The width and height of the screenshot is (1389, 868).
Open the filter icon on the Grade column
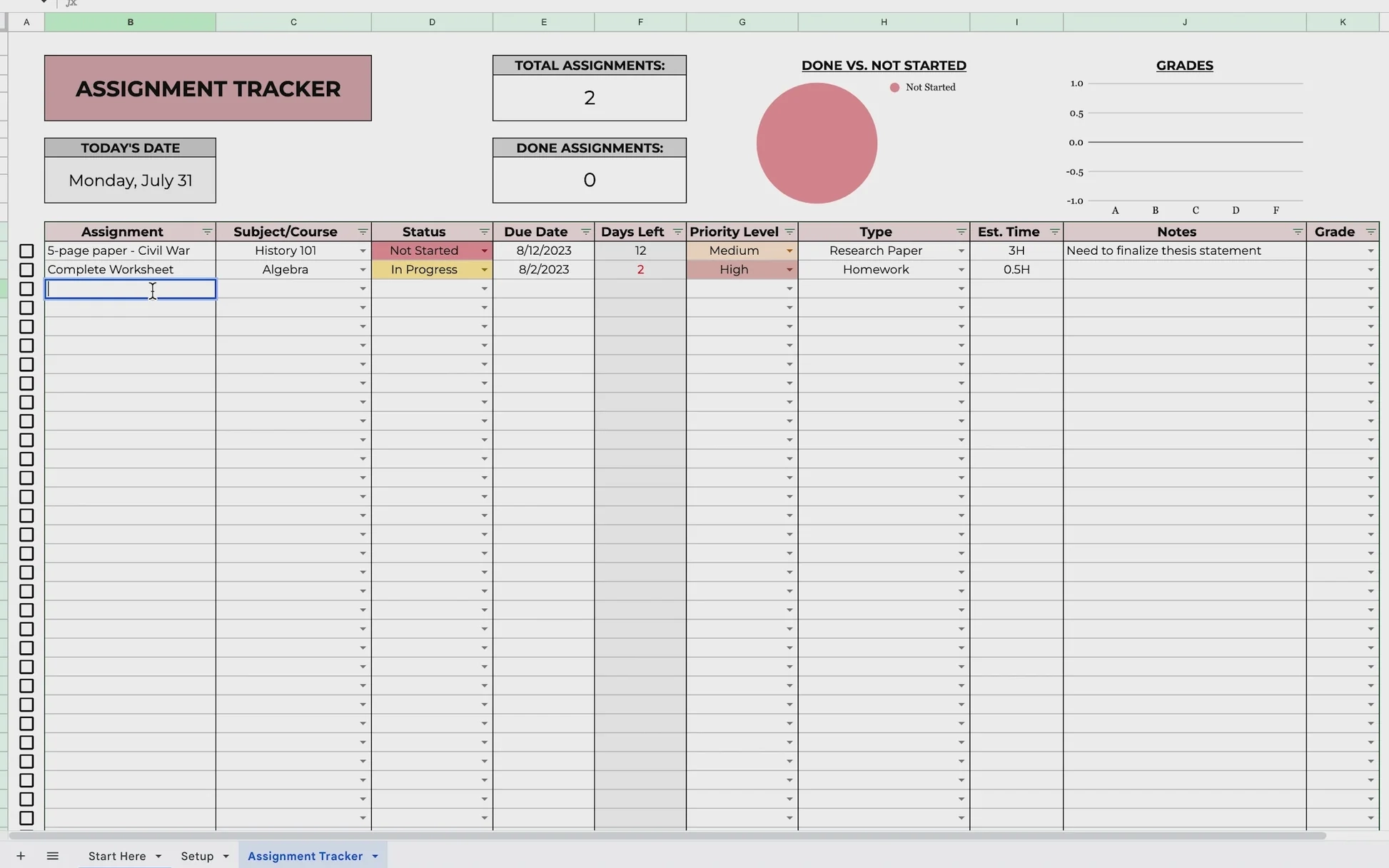pyautogui.click(x=1371, y=231)
